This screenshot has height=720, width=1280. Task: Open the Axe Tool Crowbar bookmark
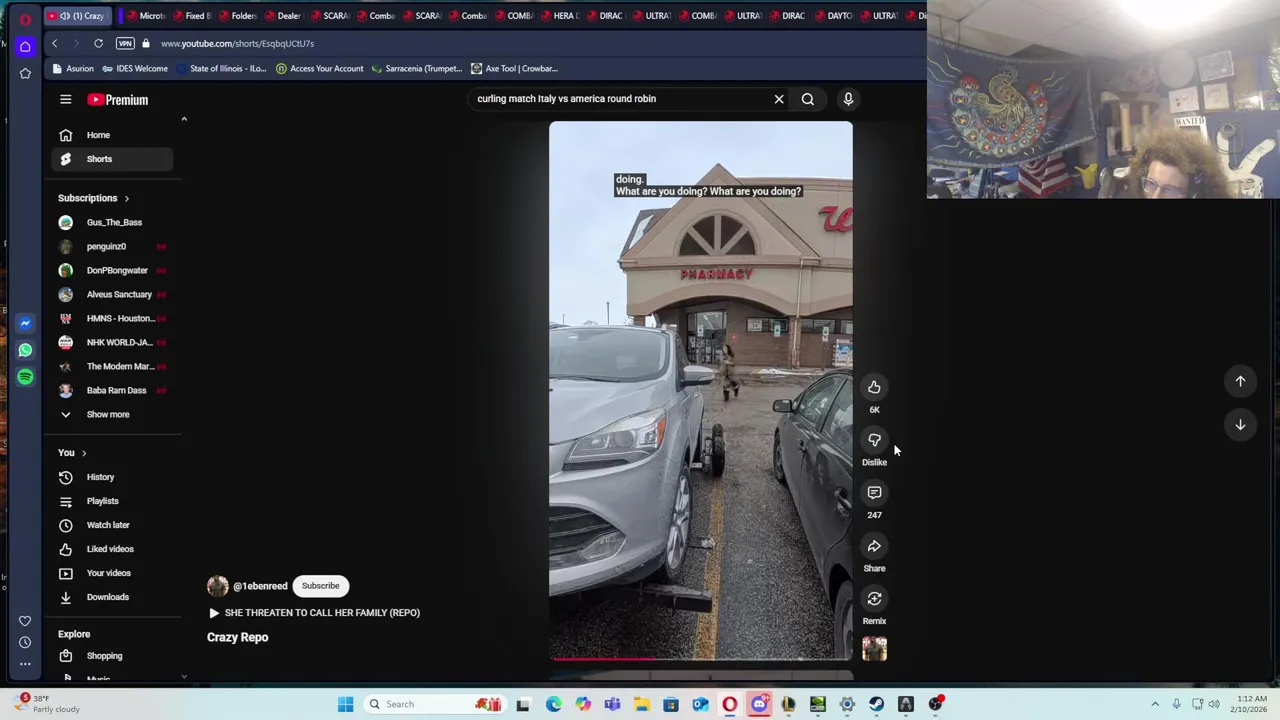514,69
